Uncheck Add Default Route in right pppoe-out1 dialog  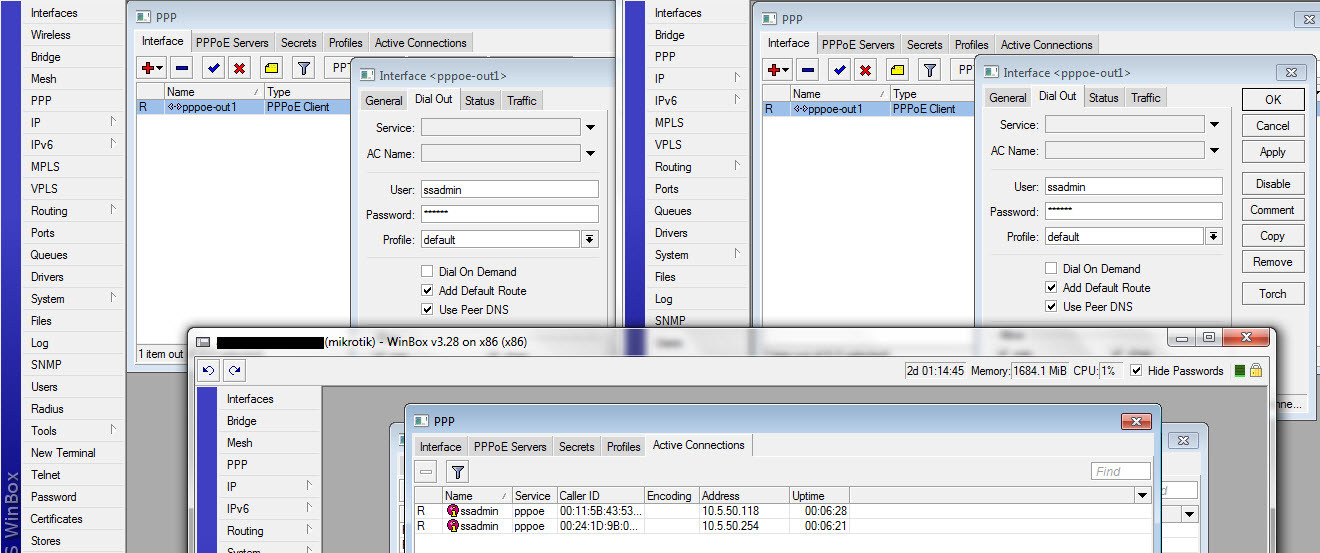1051,288
